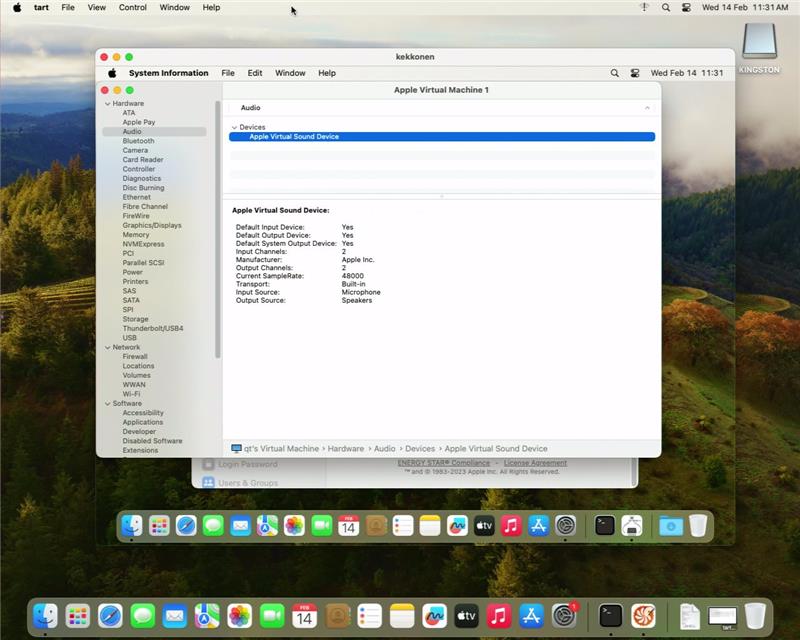
Task: Open Music in the host Dock
Action: click(x=499, y=616)
